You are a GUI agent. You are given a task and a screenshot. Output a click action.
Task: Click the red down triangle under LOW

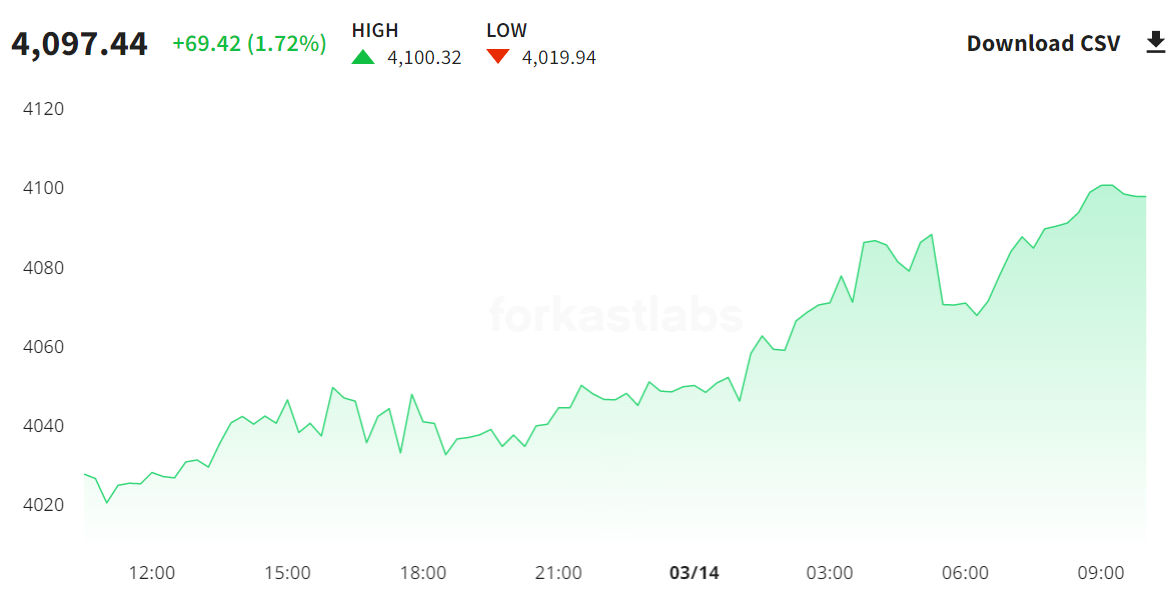(498, 57)
